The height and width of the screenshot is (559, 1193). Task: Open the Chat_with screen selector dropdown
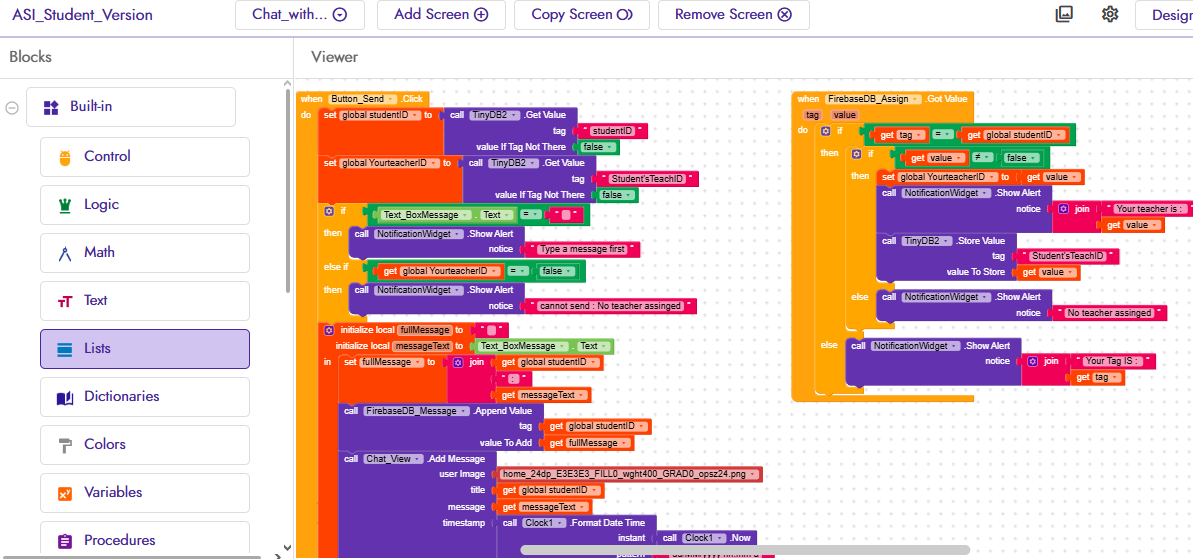click(300, 15)
